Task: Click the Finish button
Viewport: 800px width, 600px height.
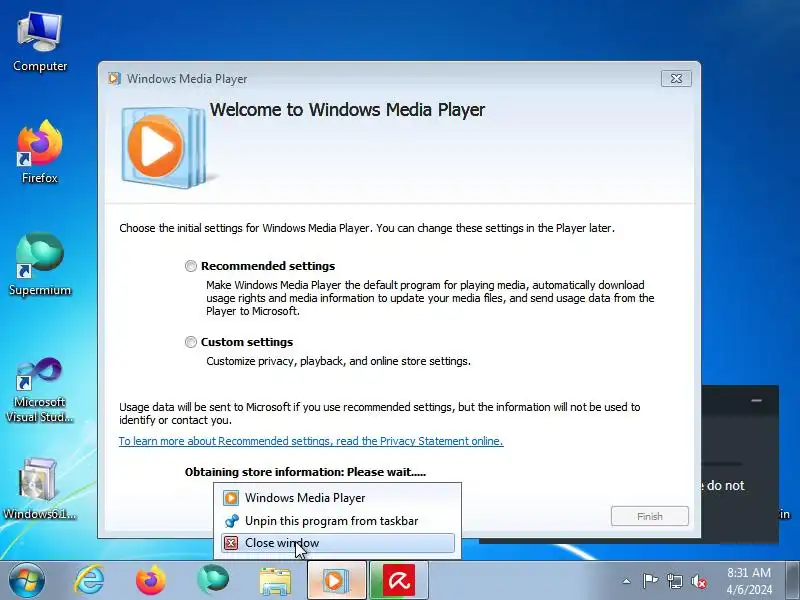Action: (649, 516)
